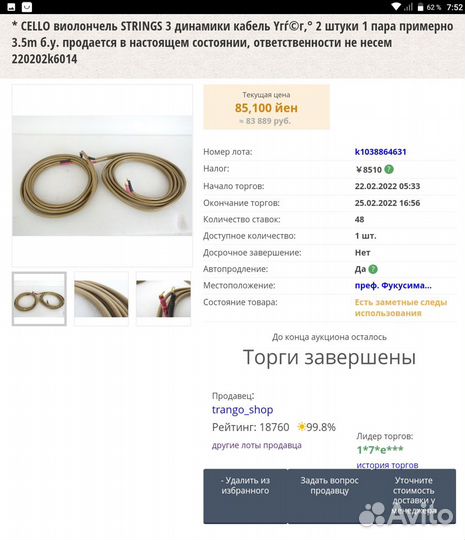
Task: Click Удалить из избранного button
Action: (245, 496)
